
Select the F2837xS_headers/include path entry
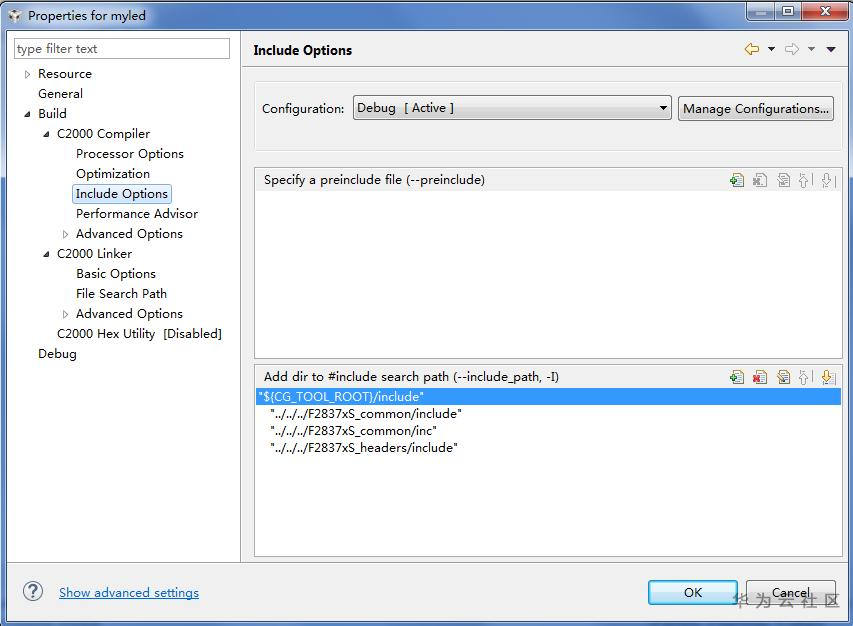coord(364,448)
